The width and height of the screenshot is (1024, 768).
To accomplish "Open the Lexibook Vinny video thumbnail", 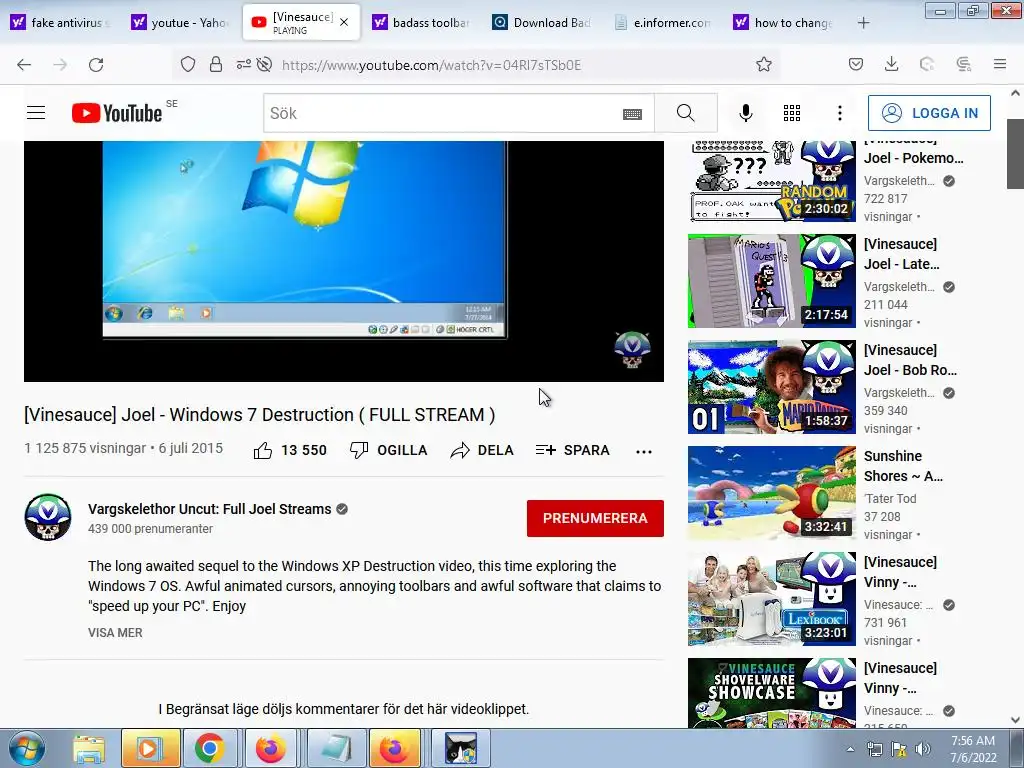I will 771,599.
